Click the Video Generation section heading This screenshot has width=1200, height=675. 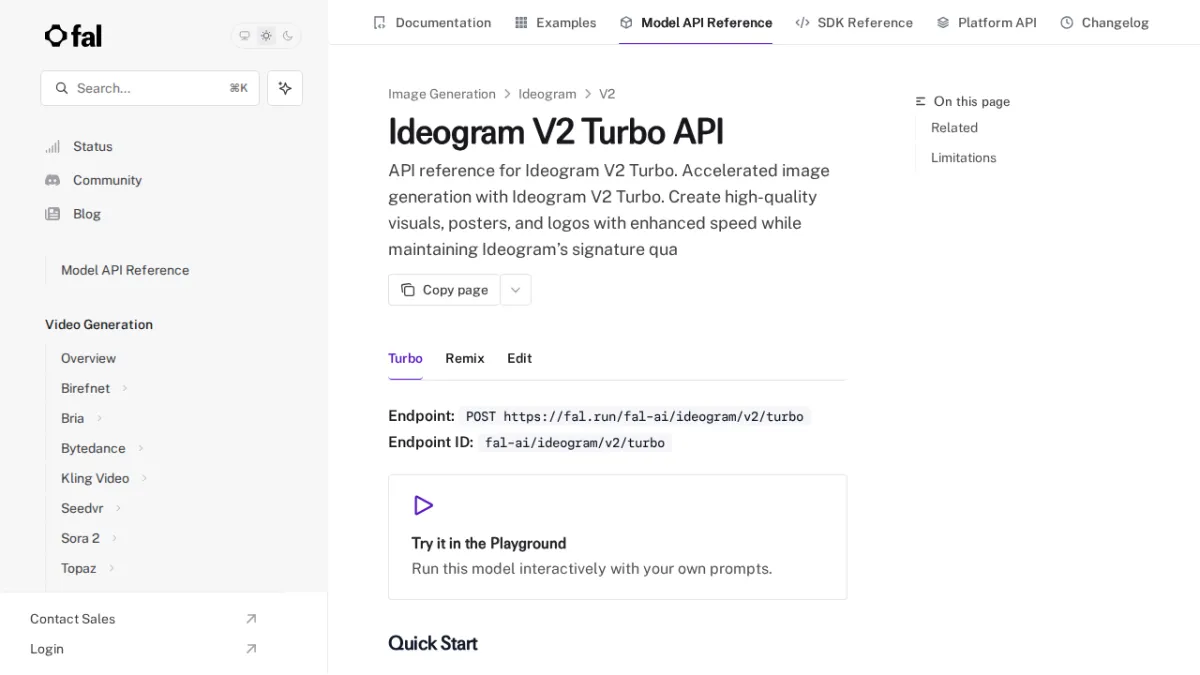point(99,325)
